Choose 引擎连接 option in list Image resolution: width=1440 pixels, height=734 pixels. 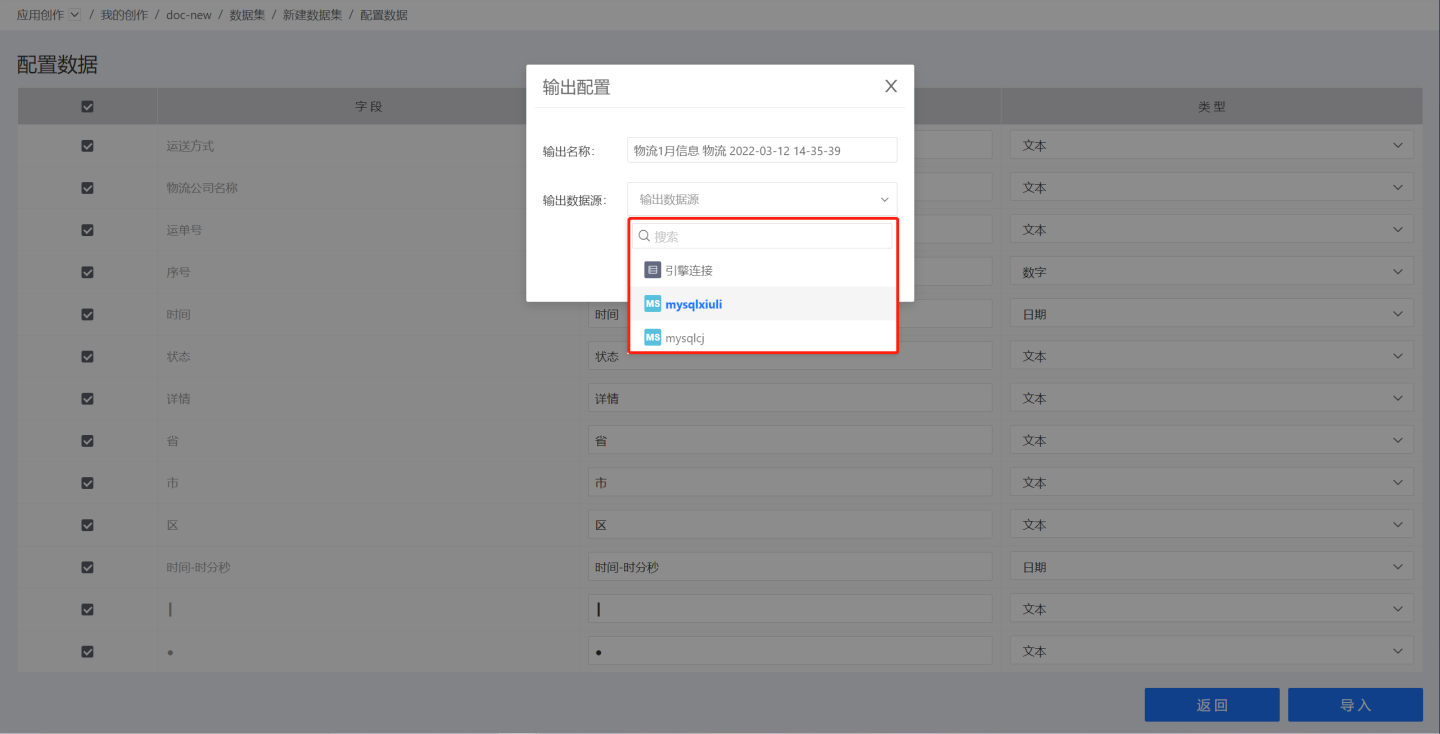(x=688, y=270)
